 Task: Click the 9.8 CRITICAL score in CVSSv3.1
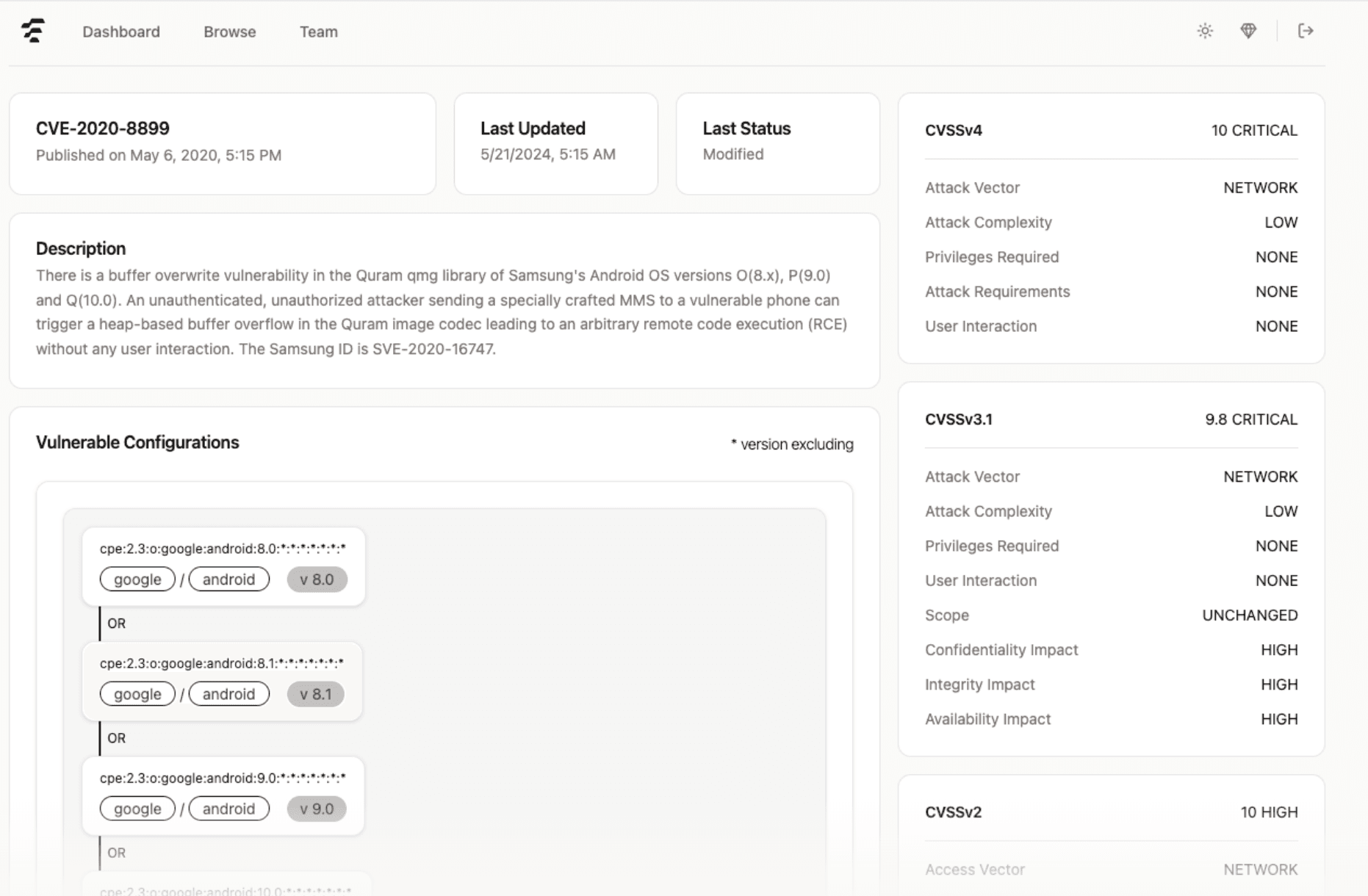[1250, 419]
